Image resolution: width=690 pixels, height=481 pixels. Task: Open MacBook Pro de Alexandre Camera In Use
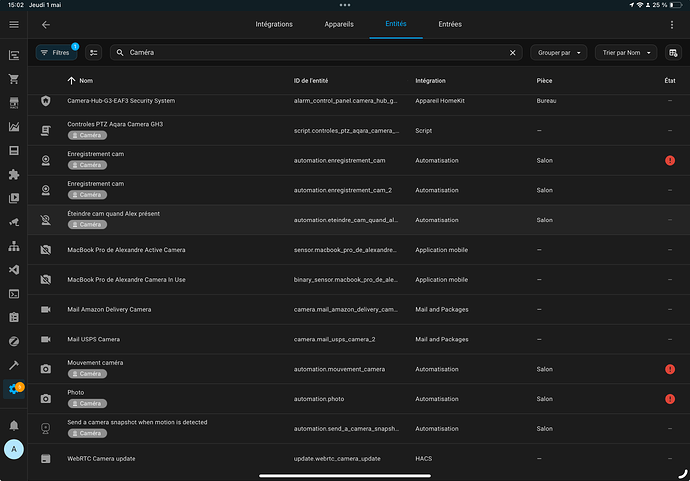(359, 279)
